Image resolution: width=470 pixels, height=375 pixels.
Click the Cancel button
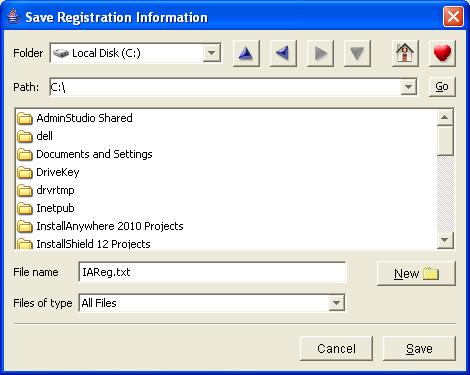[x=336, y=349]
